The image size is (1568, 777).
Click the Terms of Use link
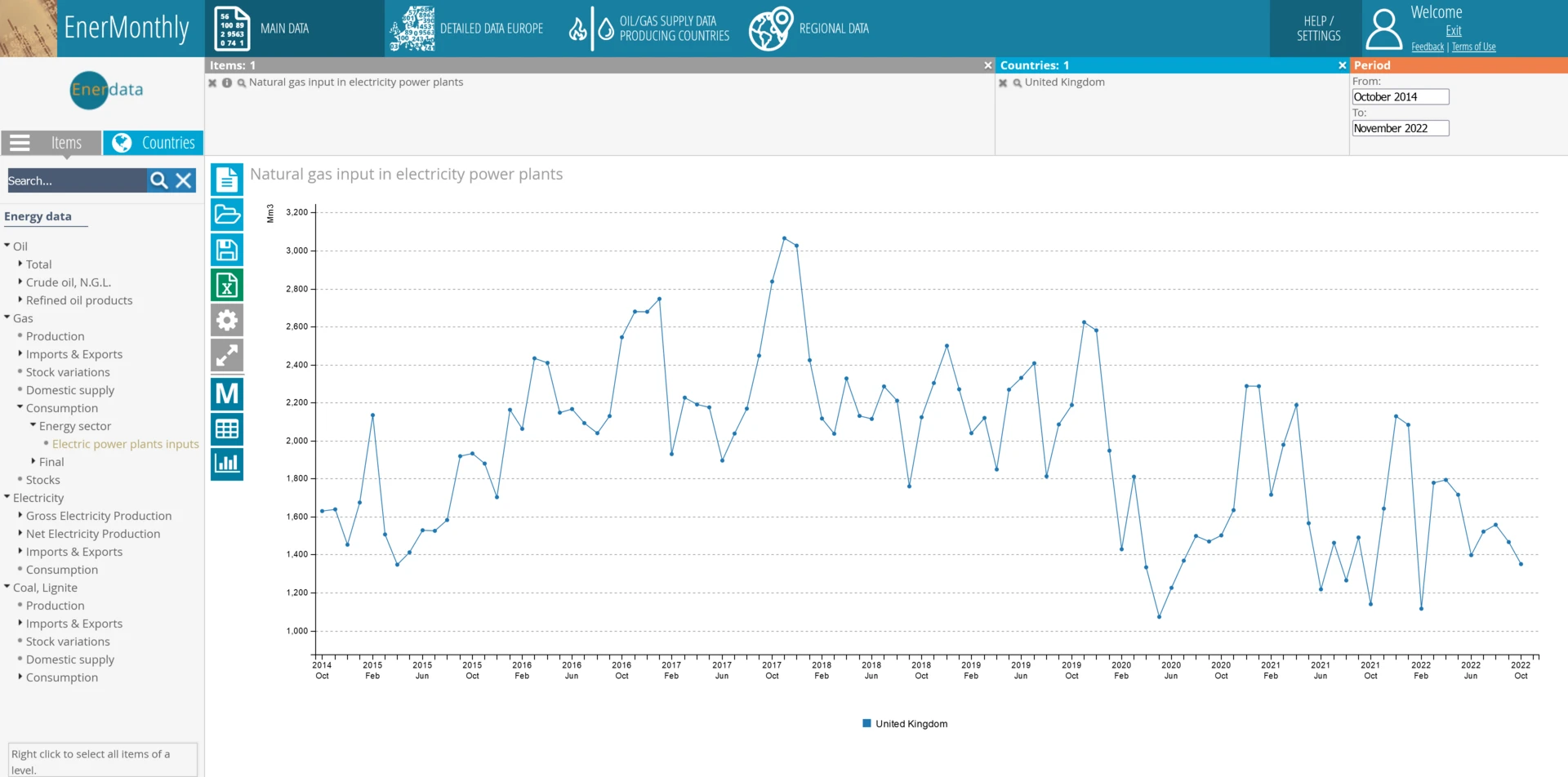pos(1473,47)
